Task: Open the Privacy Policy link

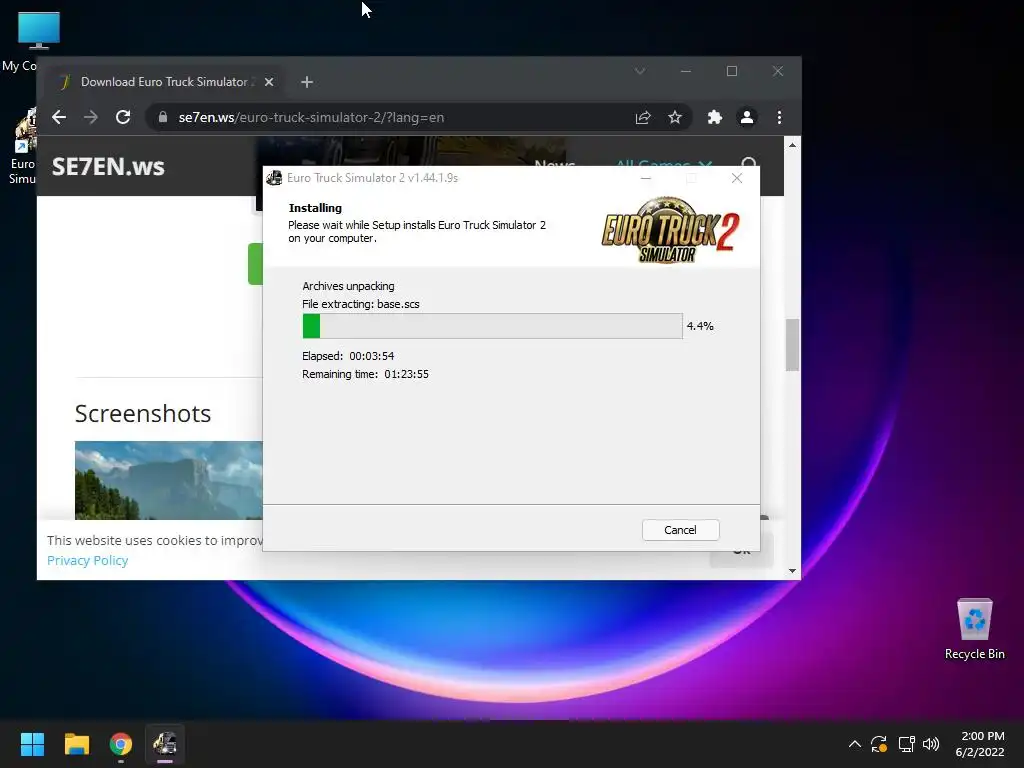Action: [x=88, y=560]
